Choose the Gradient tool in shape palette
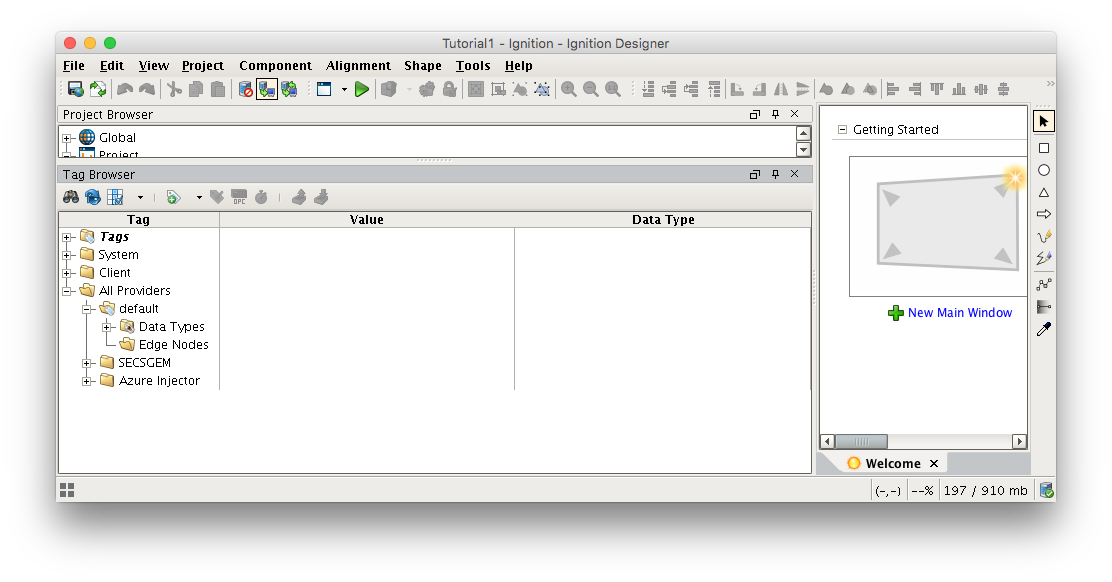This screenshot has height=582, width=1112. (x=1043, y=307)
